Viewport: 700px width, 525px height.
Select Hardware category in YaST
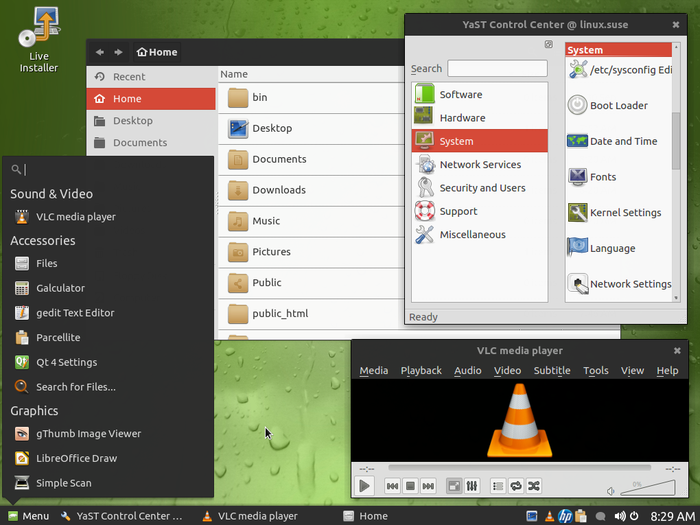462,118
